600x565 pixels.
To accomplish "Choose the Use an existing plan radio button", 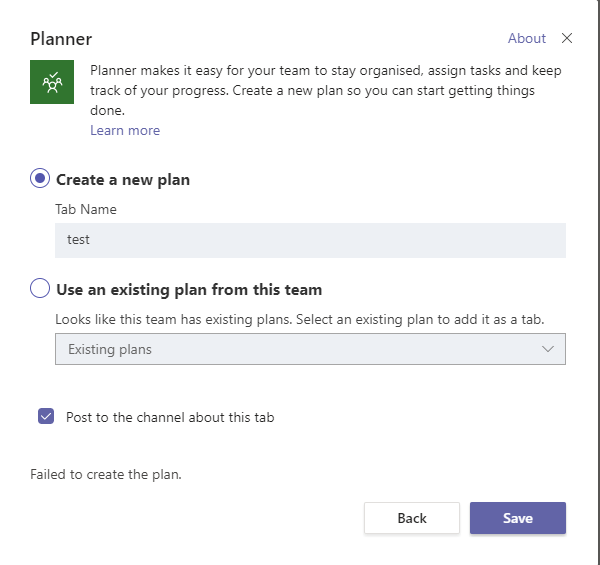I will coord(40,289).
